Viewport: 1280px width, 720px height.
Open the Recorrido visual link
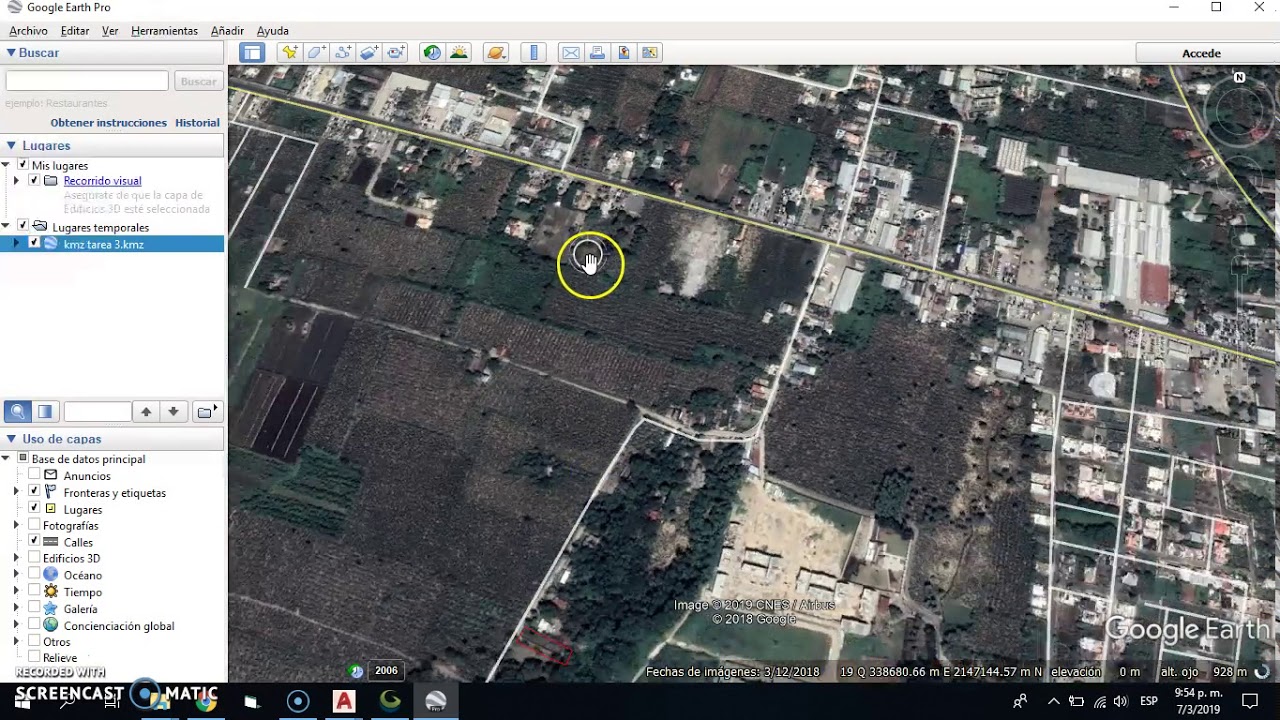click(x=102, y=181)
